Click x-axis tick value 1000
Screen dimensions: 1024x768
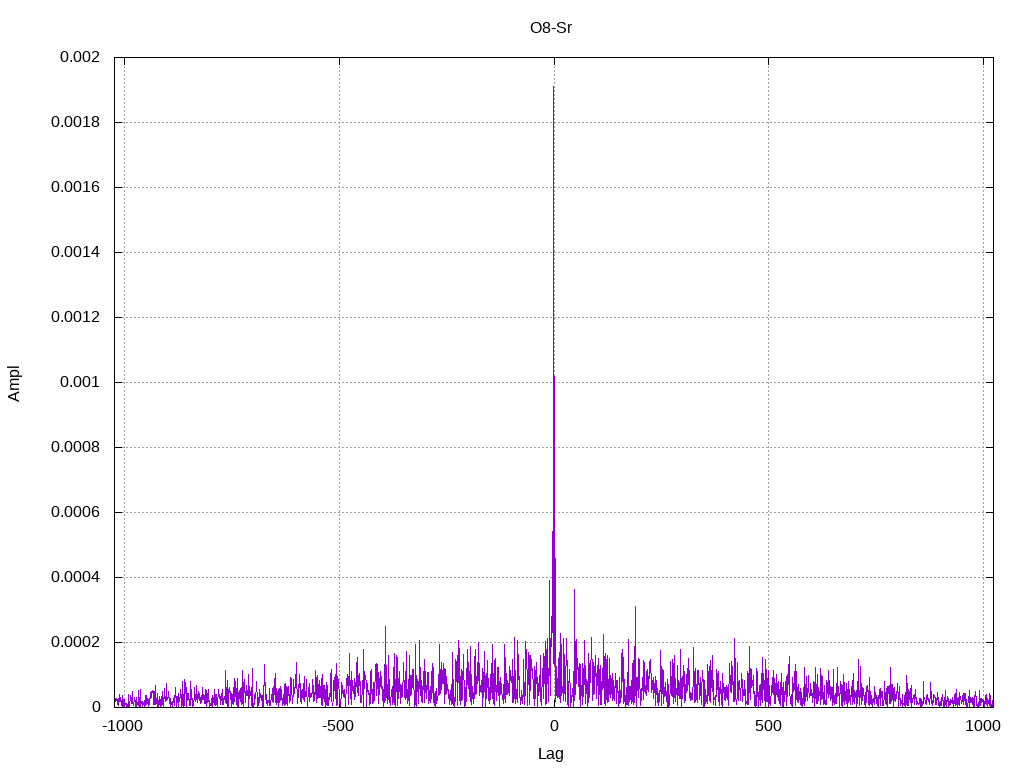click(x=983, y=726)
